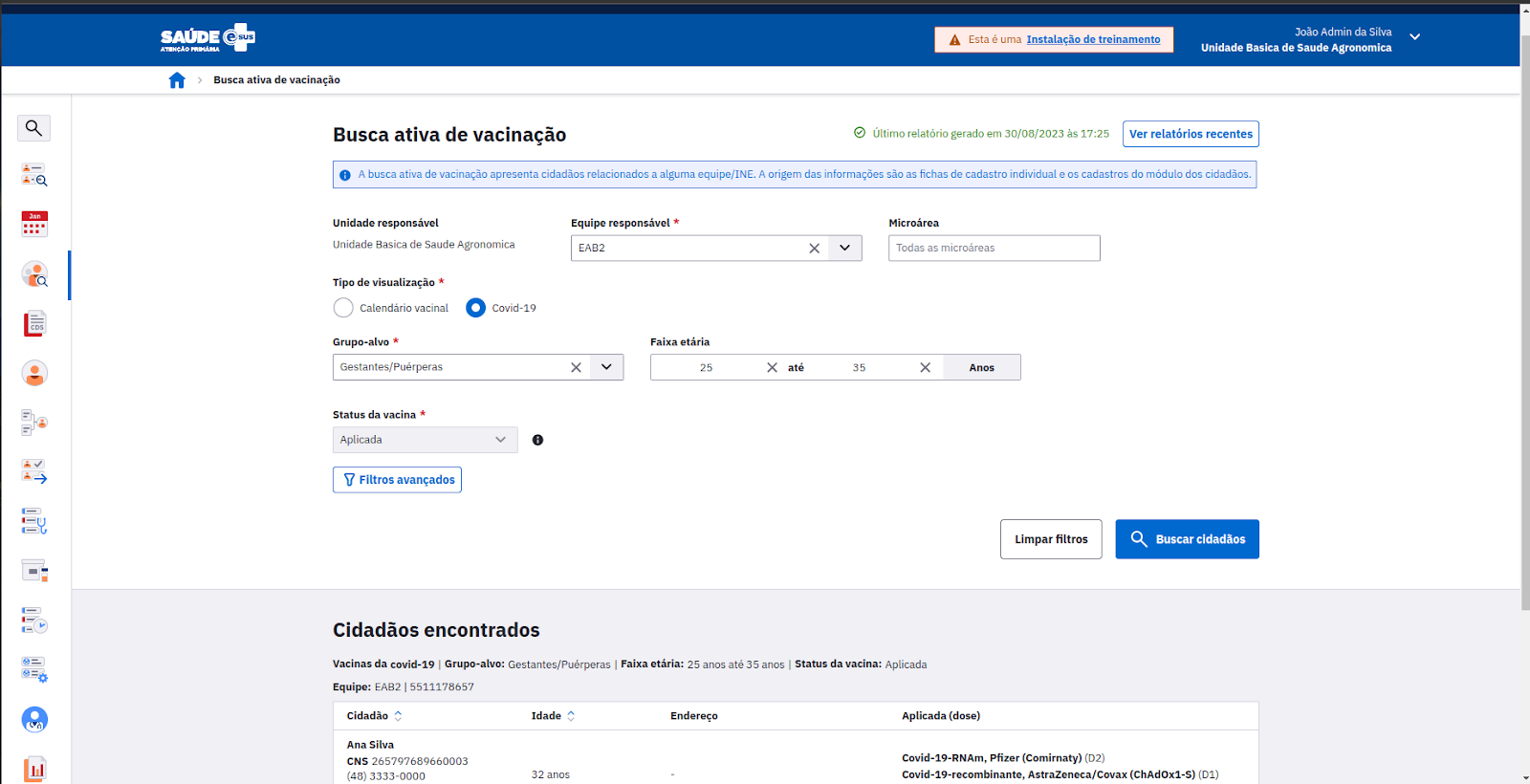Open the list-with-person sidebar icon
Image resolution: width=1530 pixels, height=784 pixels.
34,423
